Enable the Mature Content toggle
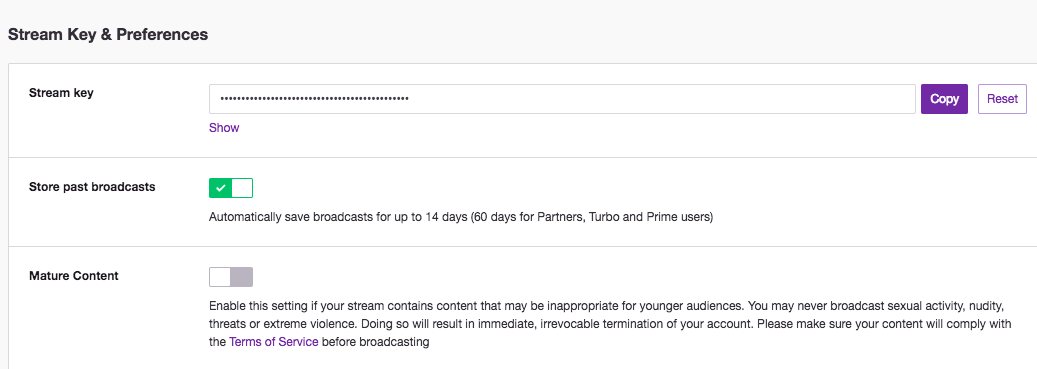 [231, 277]
